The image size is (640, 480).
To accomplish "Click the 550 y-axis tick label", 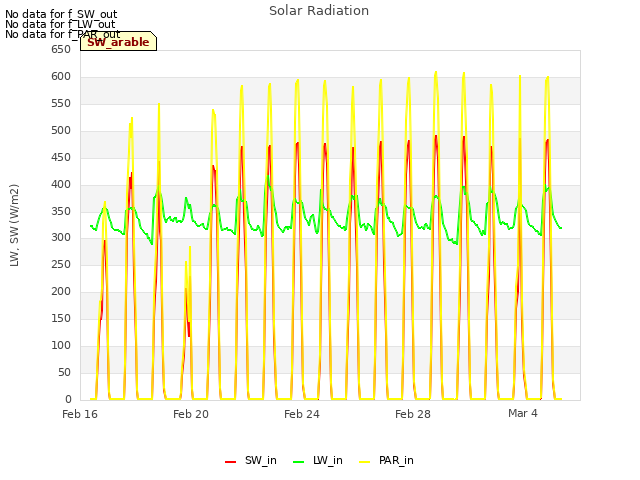I will point(61,104).
